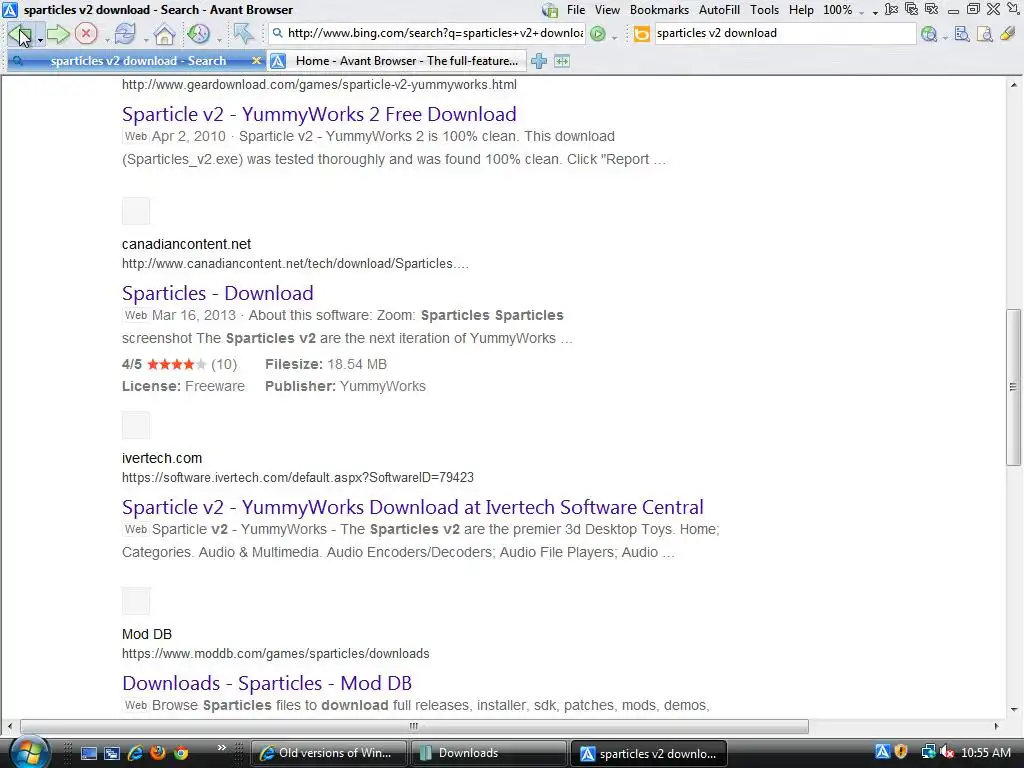1024x768 pixels.
Task: Stop loading with the red X button
Action: coord(86,33)
